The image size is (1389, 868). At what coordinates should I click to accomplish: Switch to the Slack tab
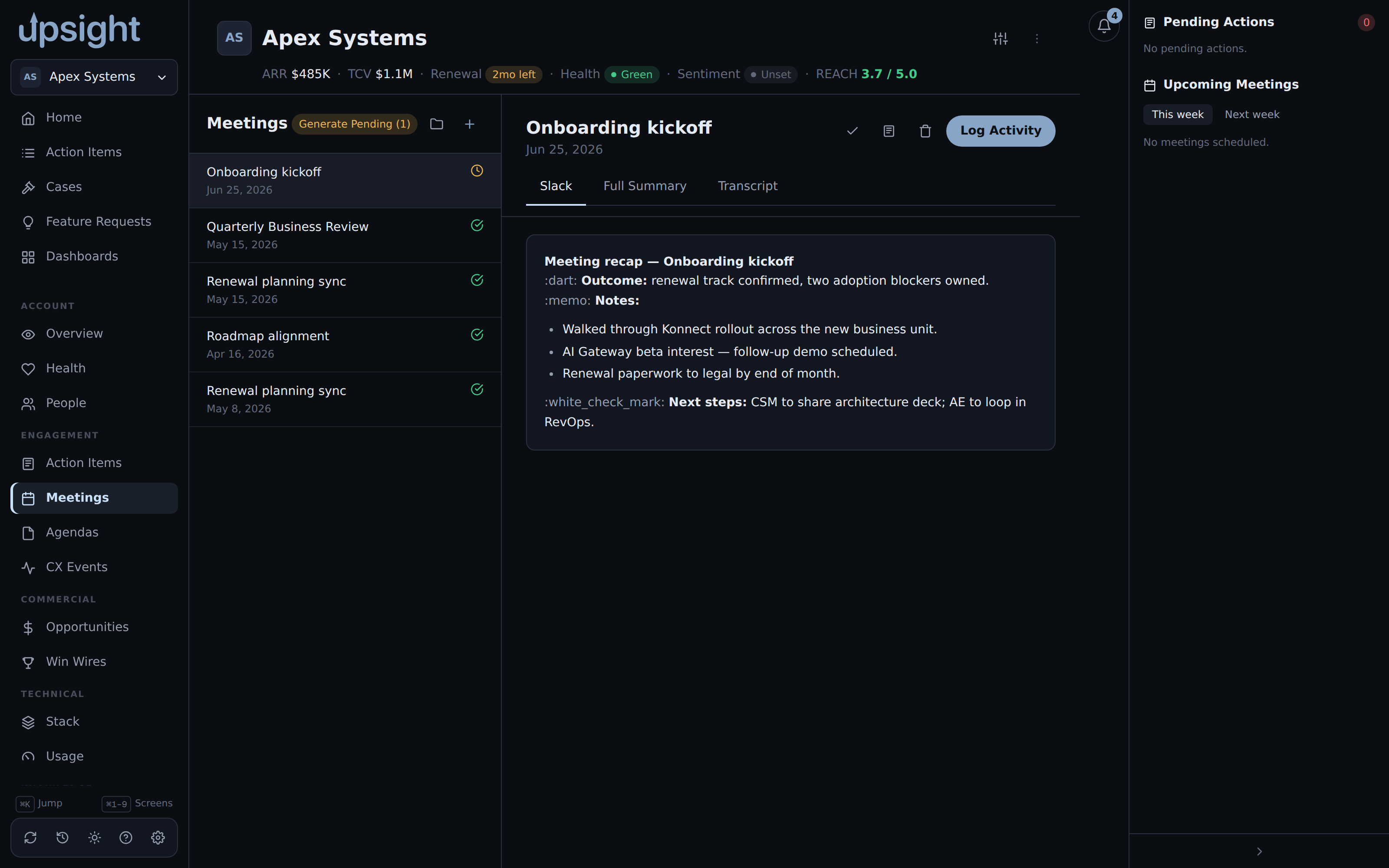[556, 186]
